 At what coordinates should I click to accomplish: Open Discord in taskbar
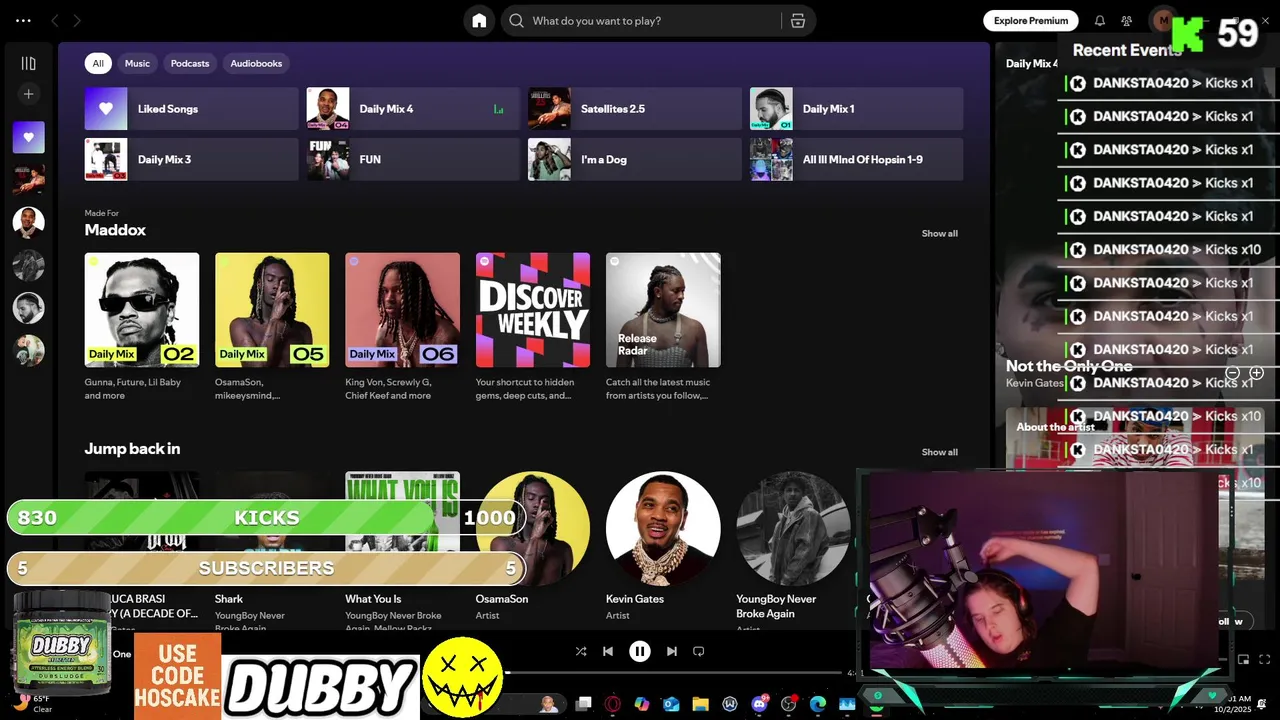pos(759,705)
